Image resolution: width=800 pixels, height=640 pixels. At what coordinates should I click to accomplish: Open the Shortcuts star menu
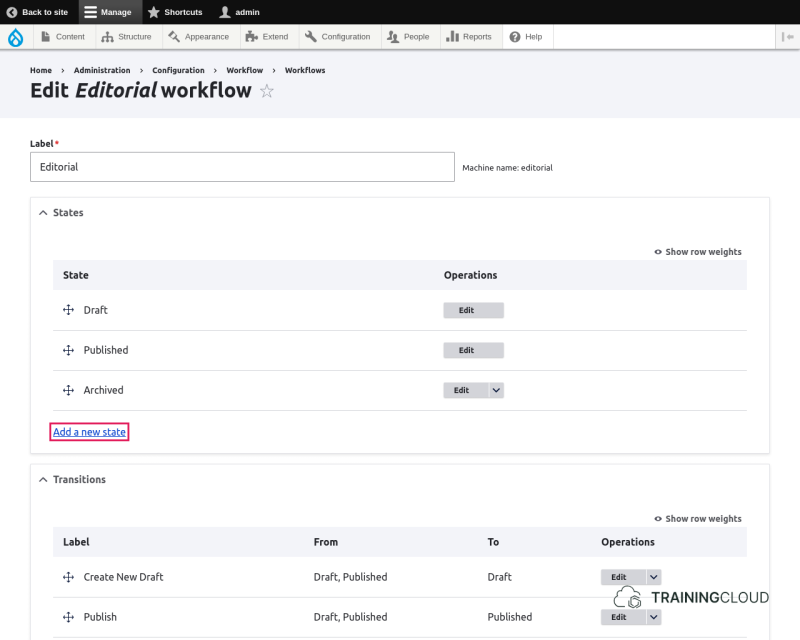[x=175, y=12]
